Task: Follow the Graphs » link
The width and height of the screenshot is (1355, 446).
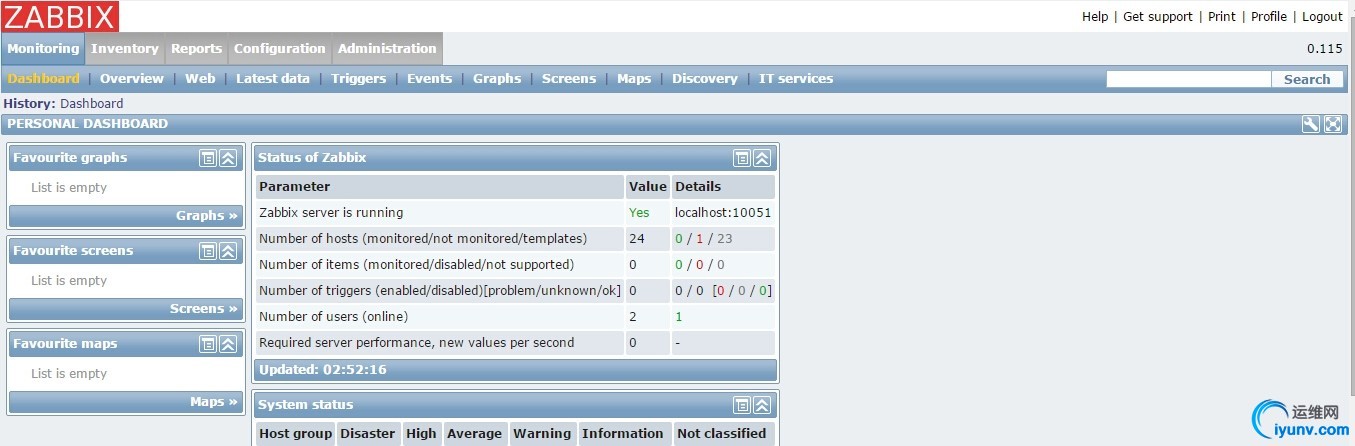Action: [x=207, y=215]
